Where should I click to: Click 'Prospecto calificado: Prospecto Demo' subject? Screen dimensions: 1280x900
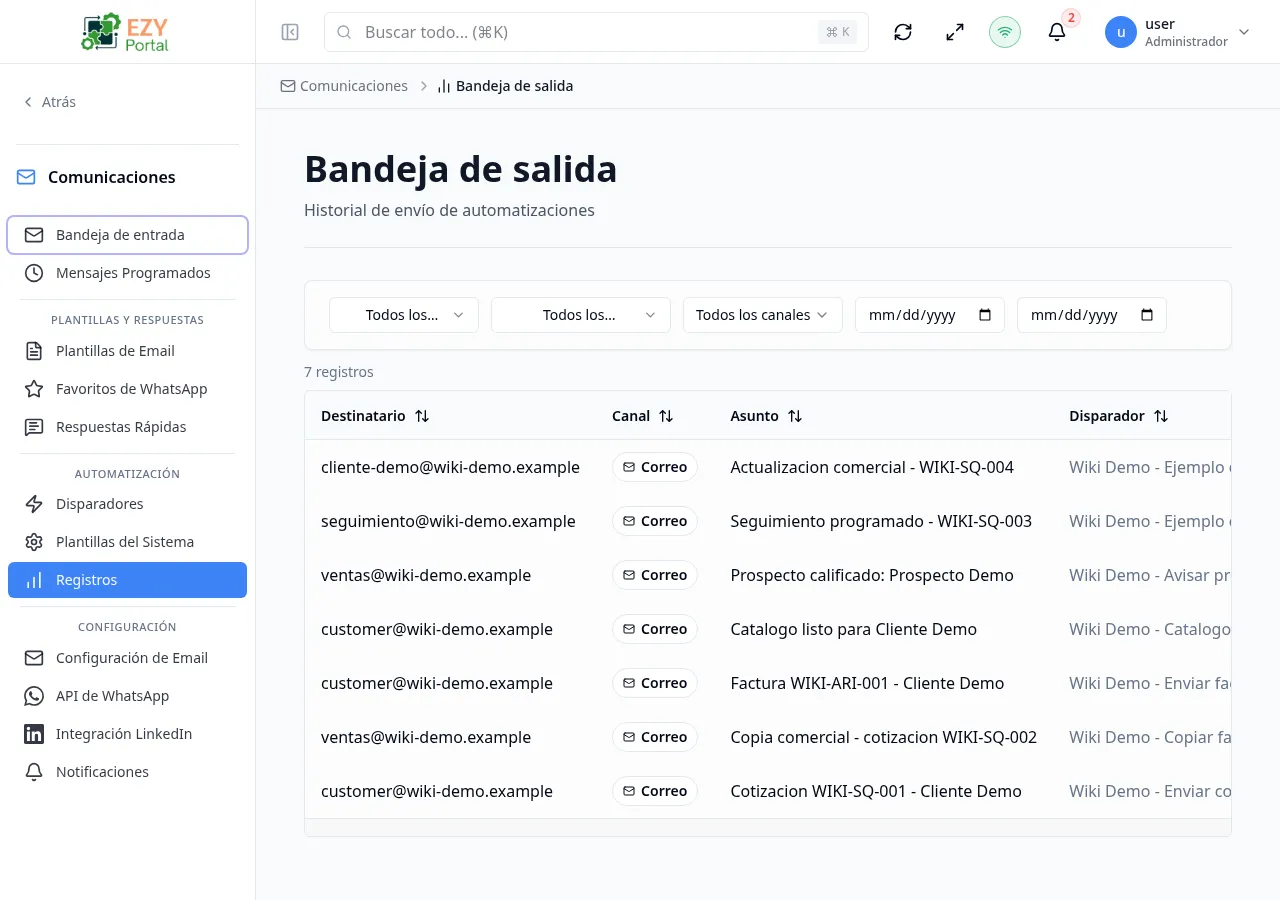[872, 575]
